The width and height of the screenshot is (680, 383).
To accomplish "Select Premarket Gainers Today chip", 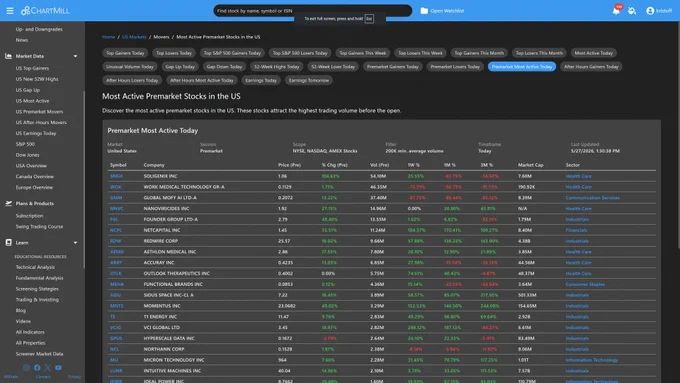I will [392, 66].
